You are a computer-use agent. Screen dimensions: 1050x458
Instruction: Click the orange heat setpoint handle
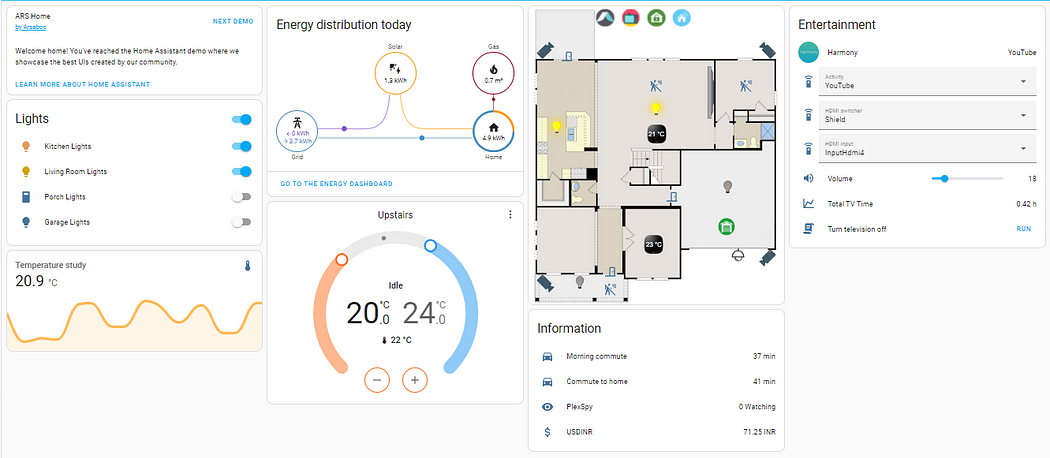pos(342,259)
